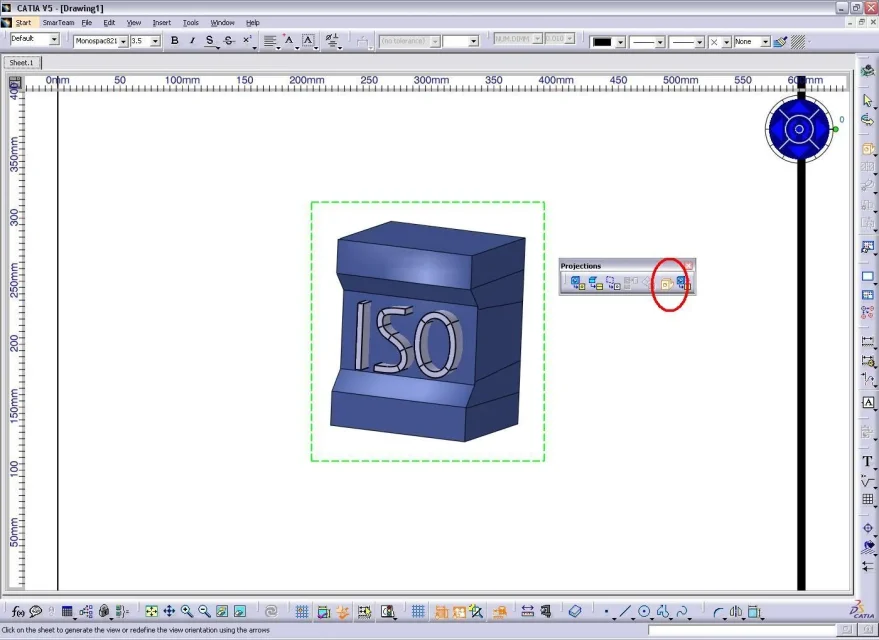This screenshot has height=640, width=879.
Task: Open the black color dropdown
Action: 621,42
